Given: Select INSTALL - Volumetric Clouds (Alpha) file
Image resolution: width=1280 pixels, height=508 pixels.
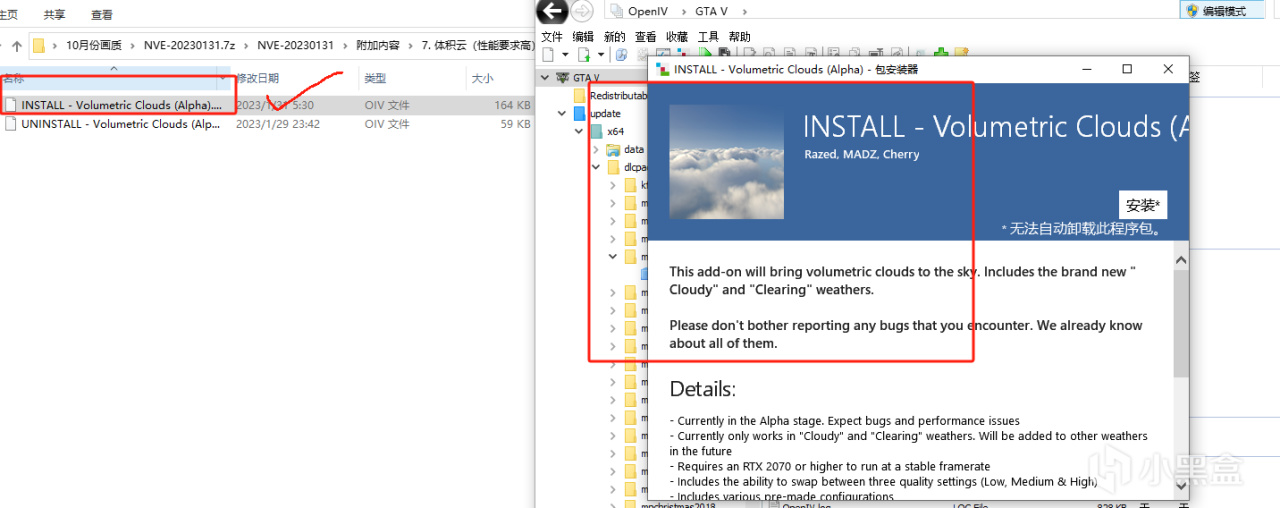Looking at the screenshot, I should coord(121,105).
